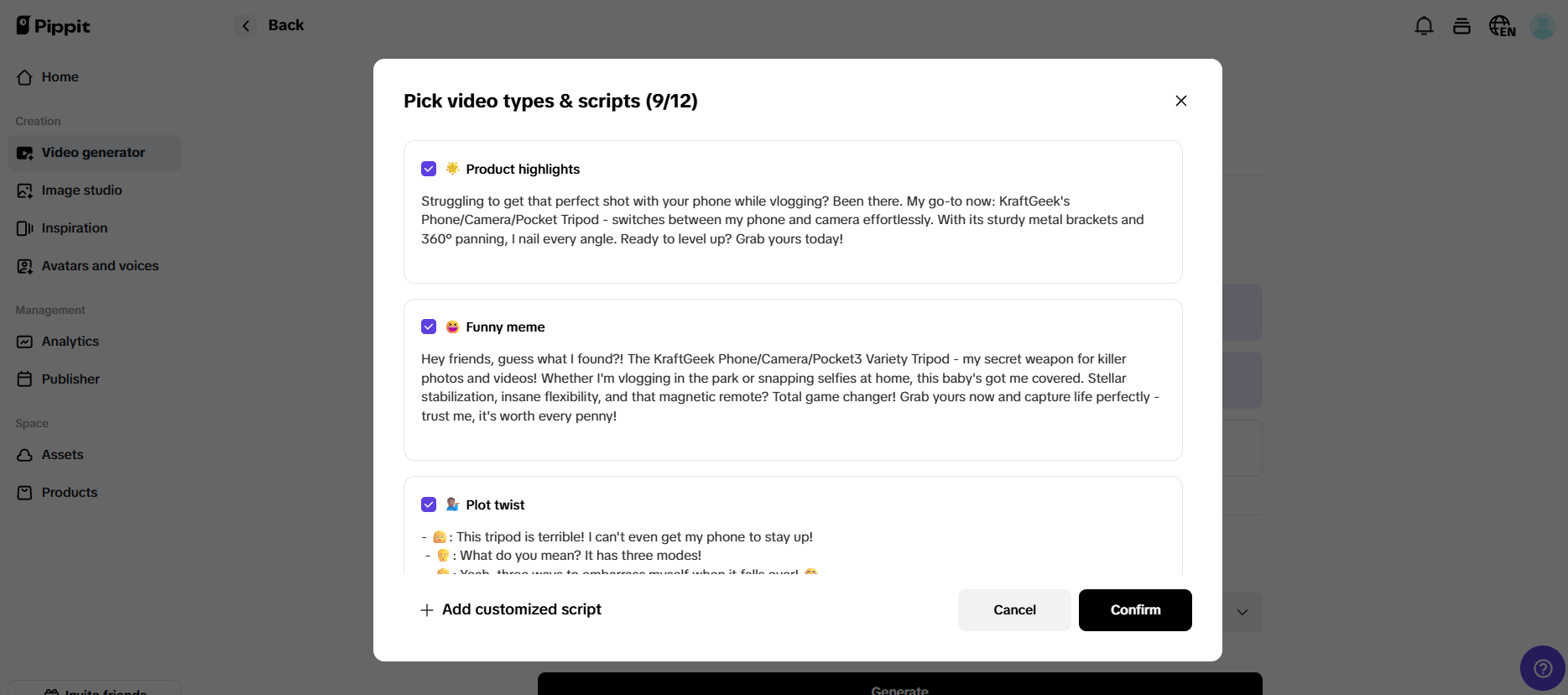Click the credits stack icon in header
The height and width of the screenshot is (695, 1568).
(1461, 26)
